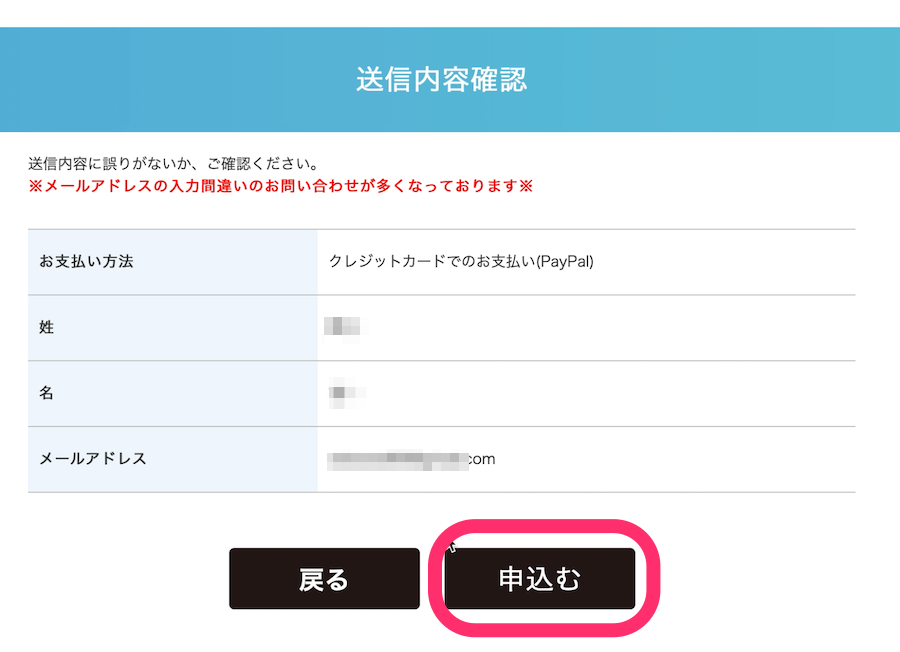This screenshot has width=900, height=652.
Task: Click the 送信内容確認 header title
Action: tap(449, 78)
